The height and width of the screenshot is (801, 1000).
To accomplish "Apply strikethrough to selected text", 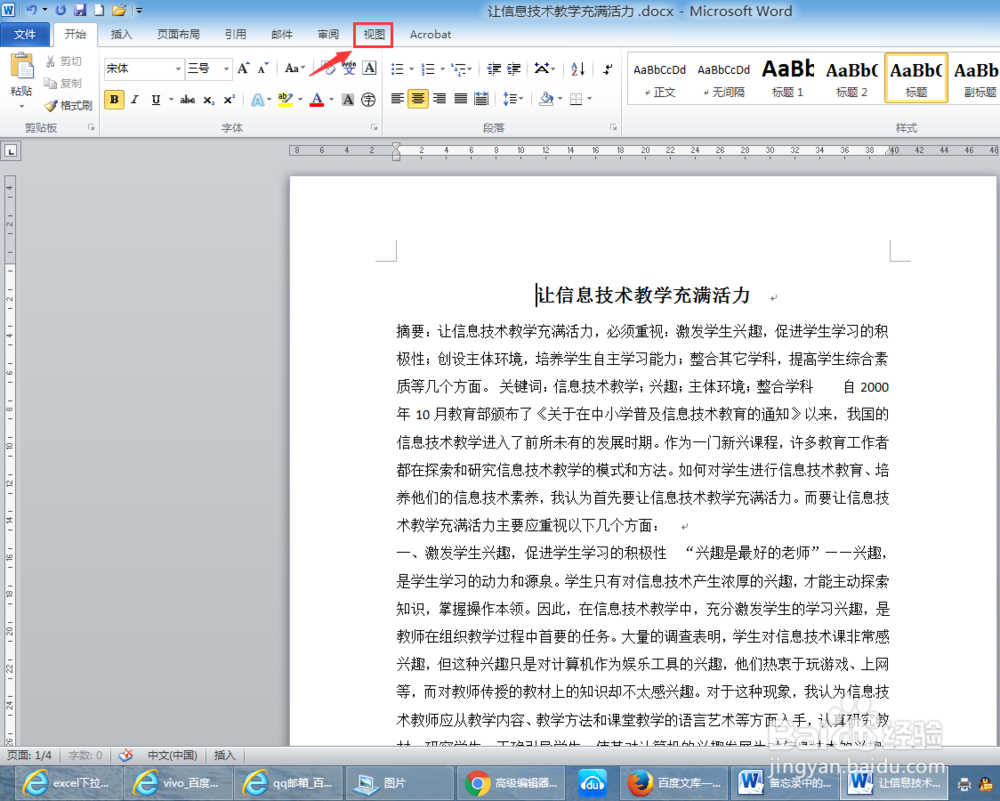I will click(x=186, y=99).
